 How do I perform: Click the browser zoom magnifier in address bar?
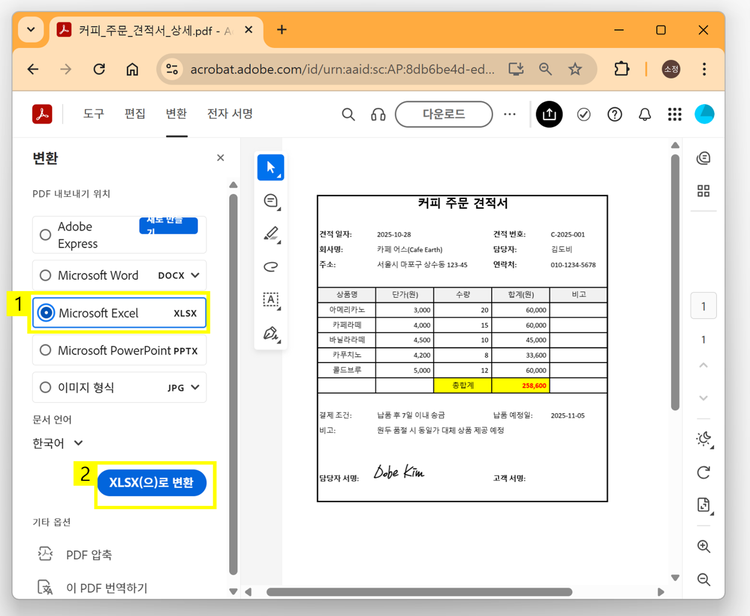tap(545, 69)
